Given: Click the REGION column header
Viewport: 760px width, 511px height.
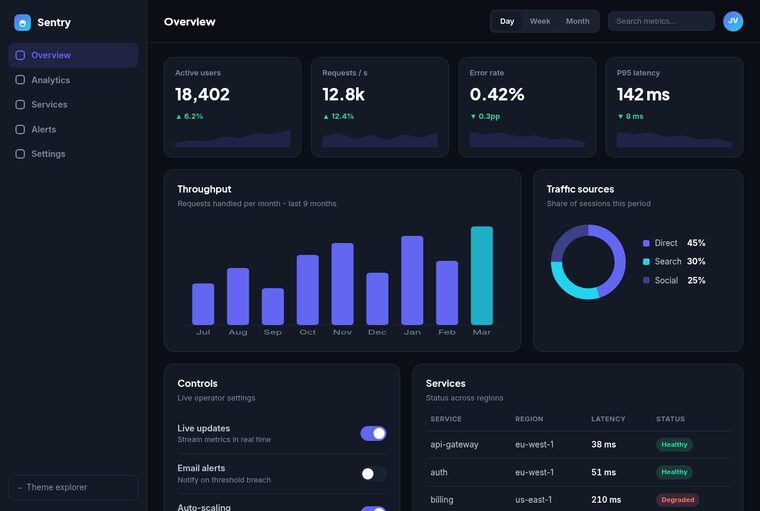Looking at the screenshot, I should [529, 419].
